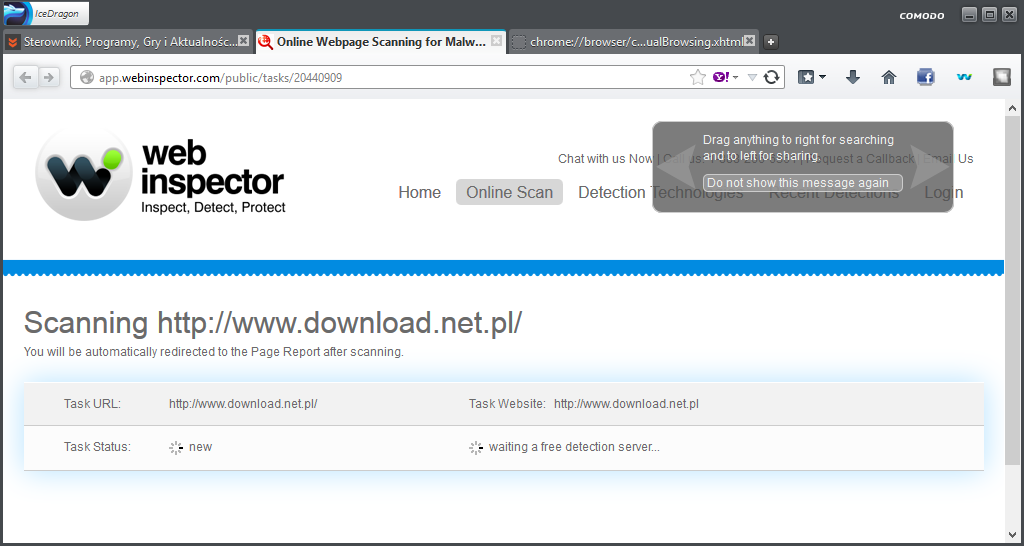Click the Scanning http://www.download.net.pl/ heading
1024x546 pixels.
[273, 323]
